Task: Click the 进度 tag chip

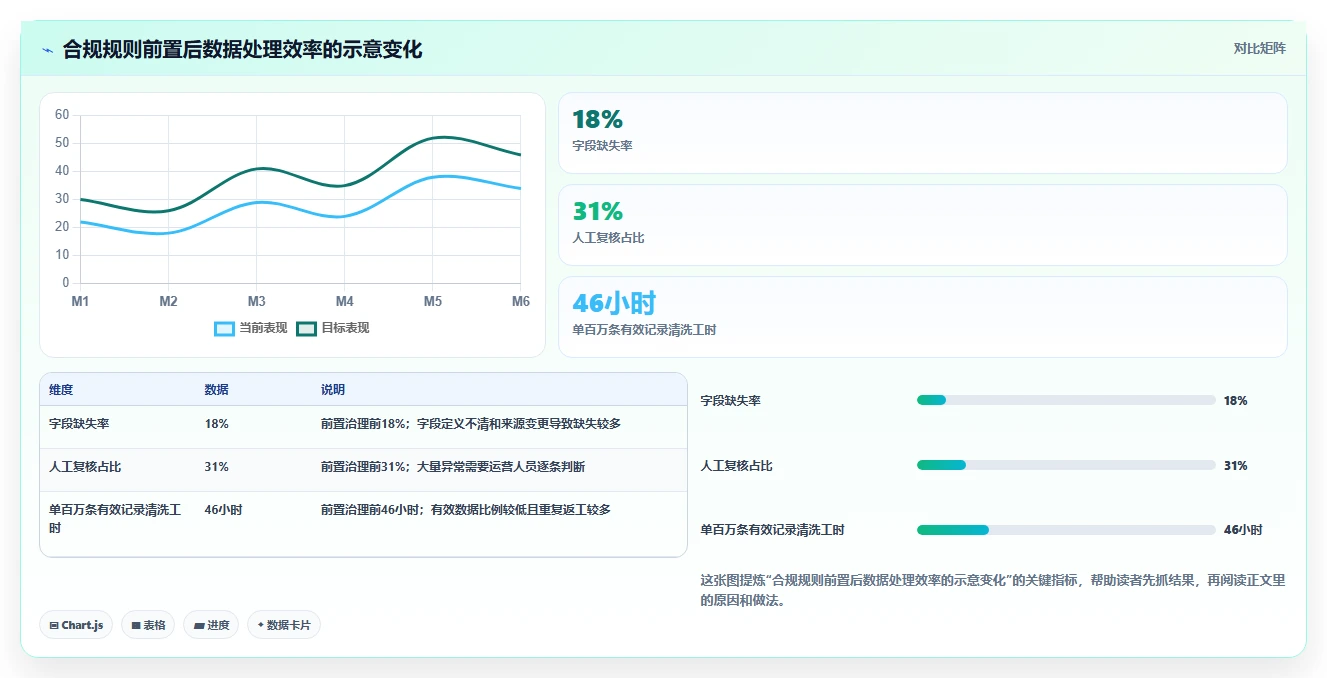Action: 211,625
